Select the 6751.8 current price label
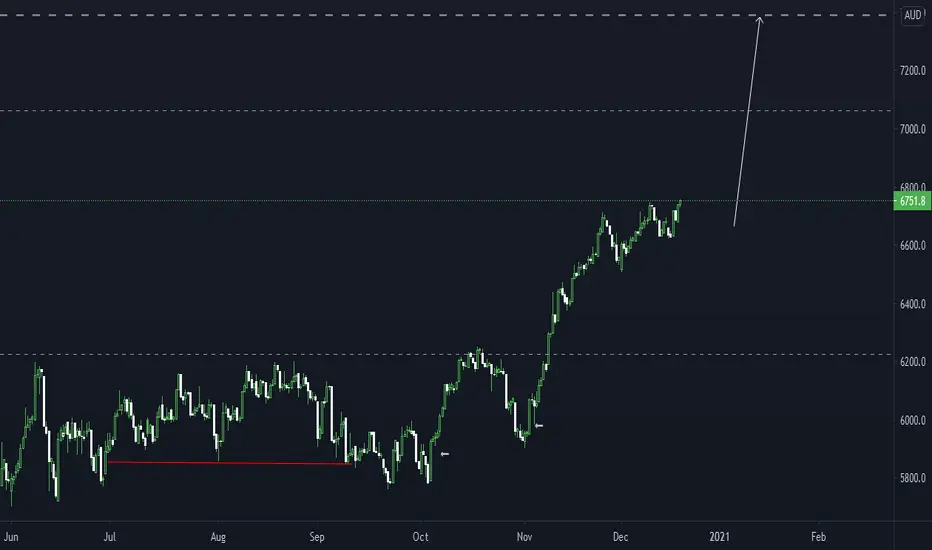Image resolution: width=932 pixels, height=550 pixels. coord(912,201)
